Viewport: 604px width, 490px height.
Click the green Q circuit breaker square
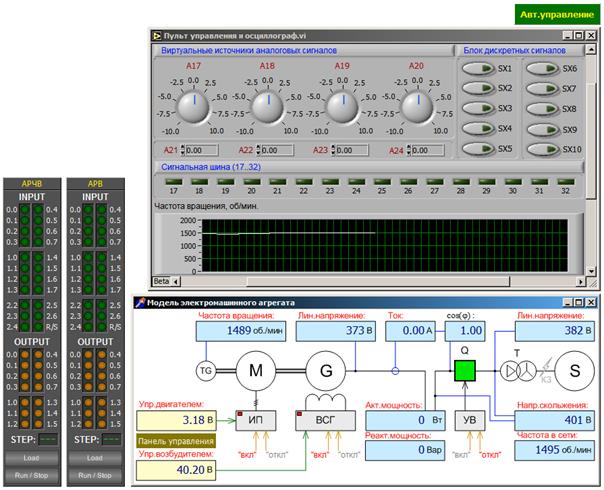464,368
